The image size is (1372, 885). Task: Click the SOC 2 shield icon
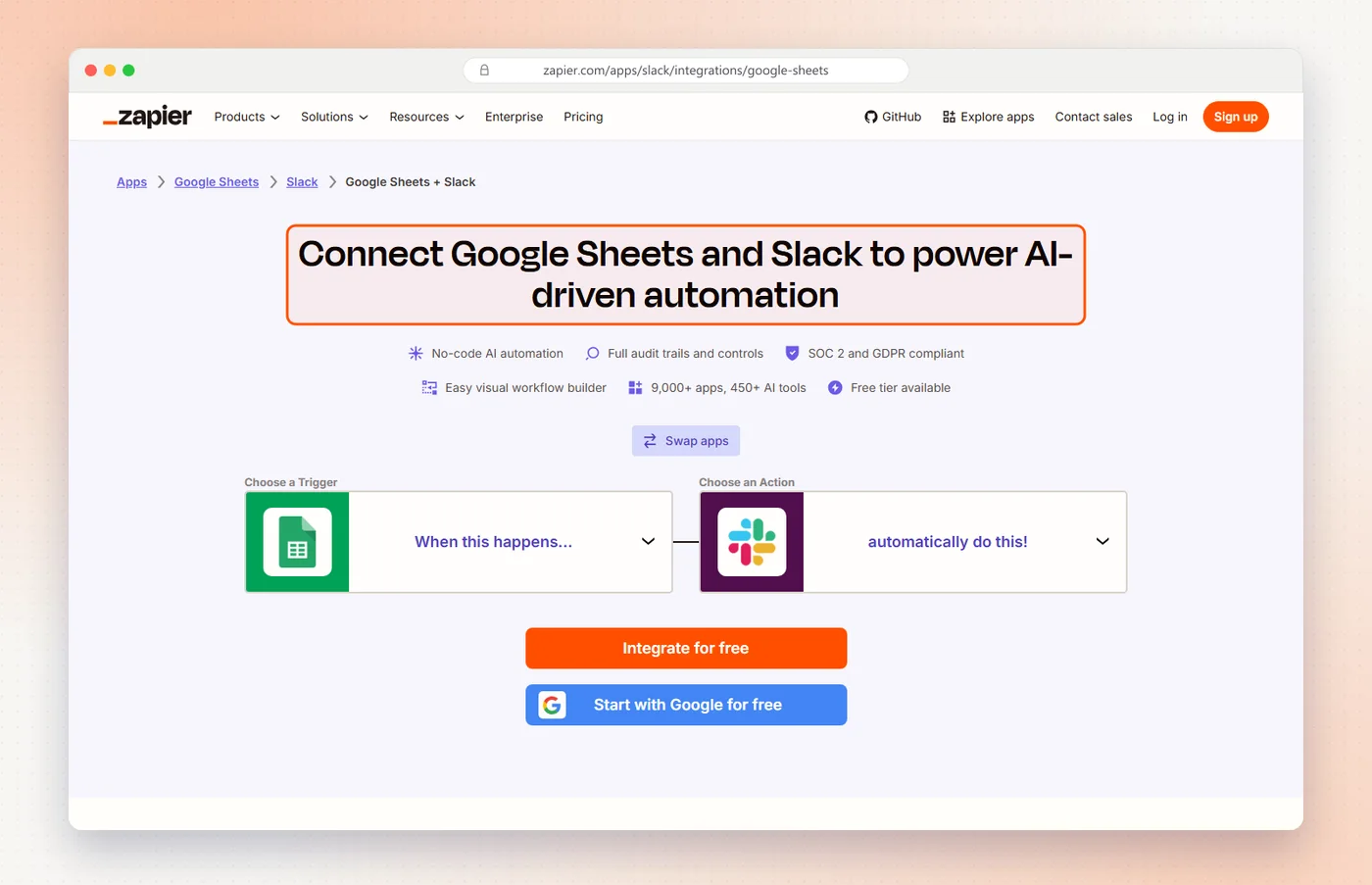[x=792, y=354]
